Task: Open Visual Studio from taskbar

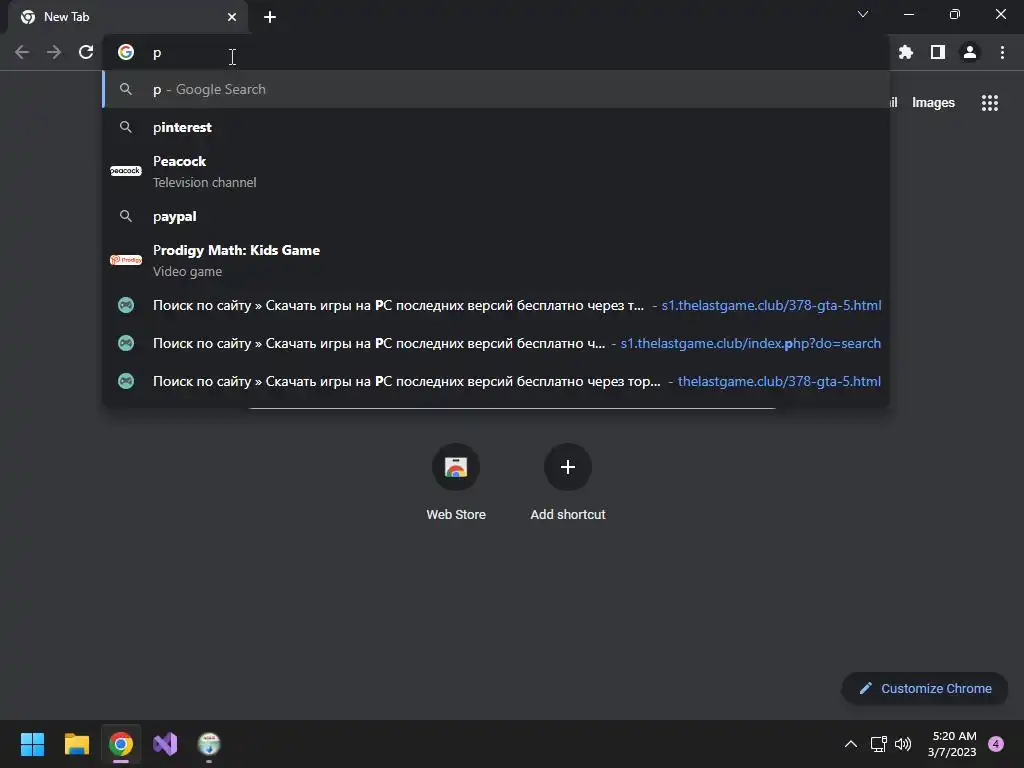Action: tap(165, 744)
